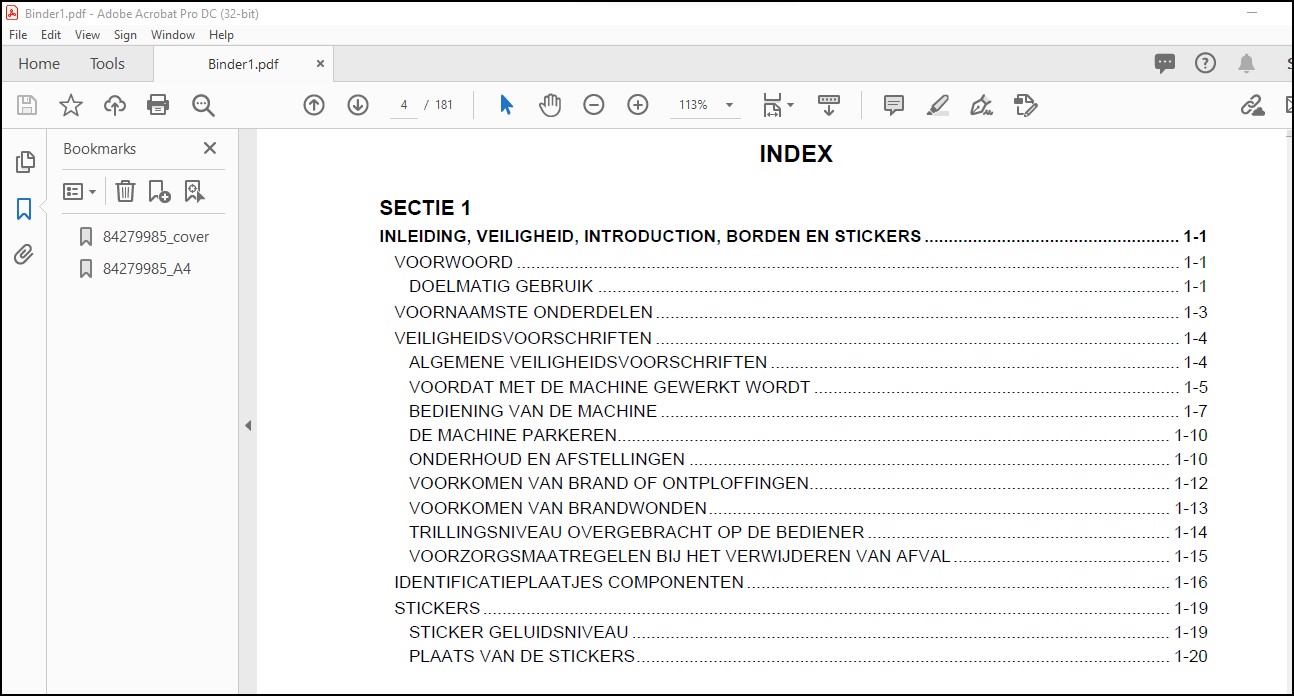
Task: Open the Sign menu
Action: (125, 34)
